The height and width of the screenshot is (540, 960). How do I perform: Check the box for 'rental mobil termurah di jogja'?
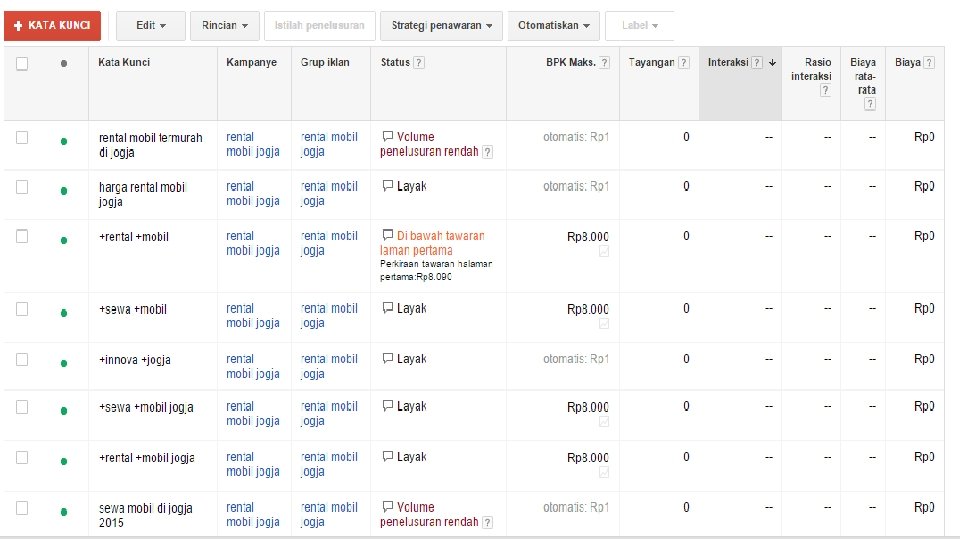pyautogui.click(x=22, y=138)
